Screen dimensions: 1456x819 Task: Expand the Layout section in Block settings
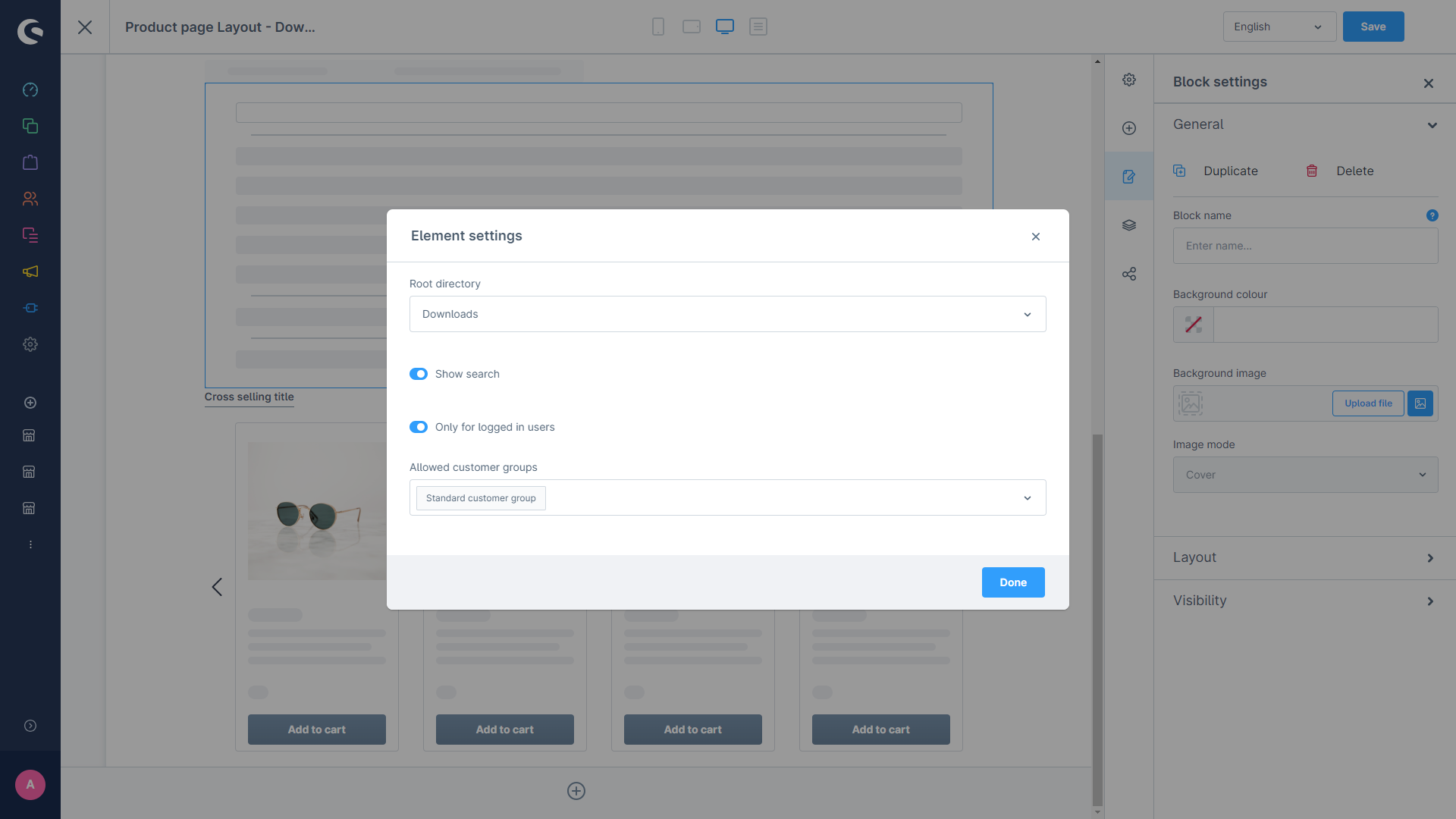[1306, 557]
